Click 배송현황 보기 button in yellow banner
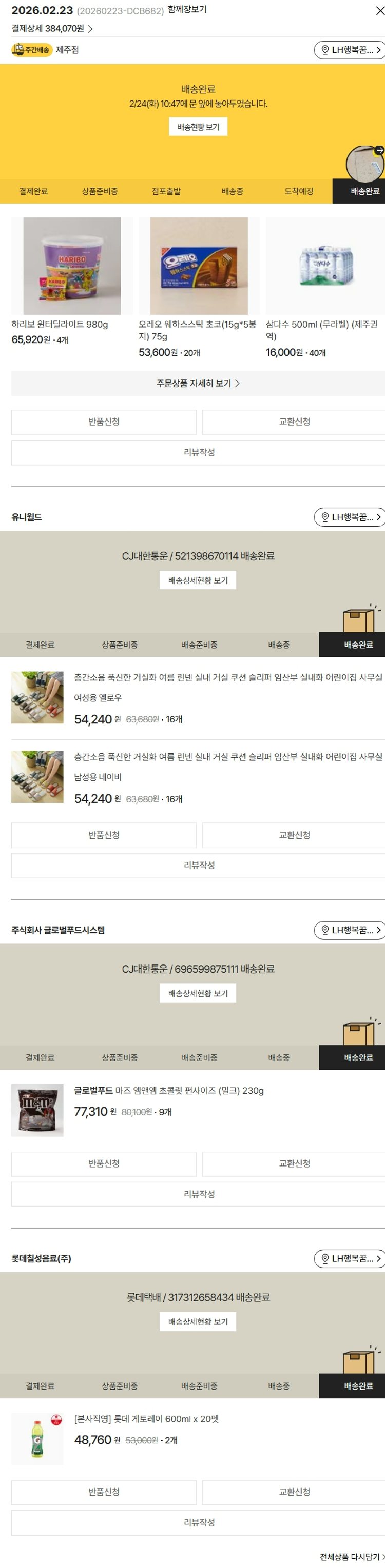This screenshot has height=1568, width=385. 198,127
